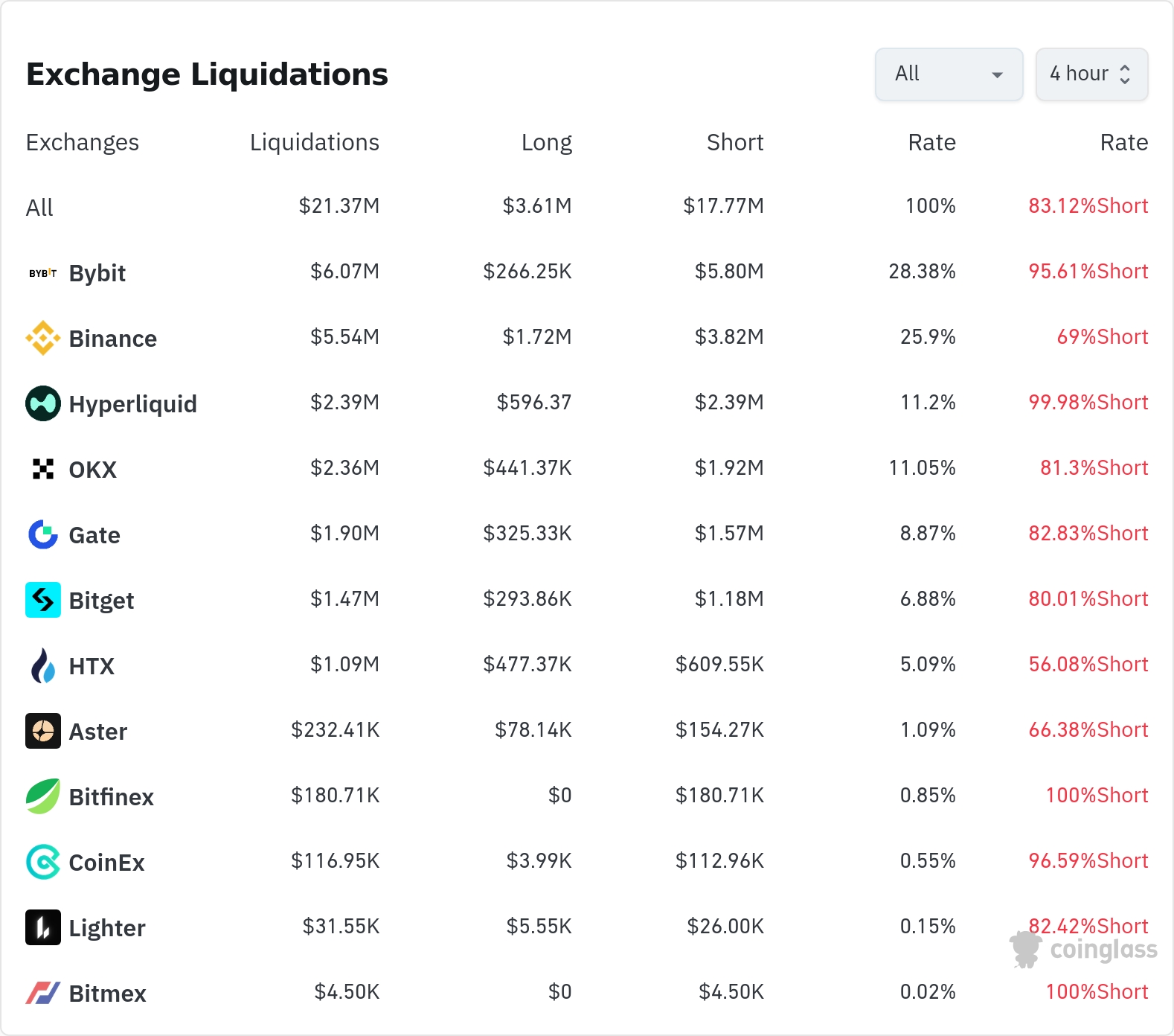The height and width of the screenshot is (1036, 1174).
Task: Click the Hyperliquid logo icon
Action: tap(43, 403)
